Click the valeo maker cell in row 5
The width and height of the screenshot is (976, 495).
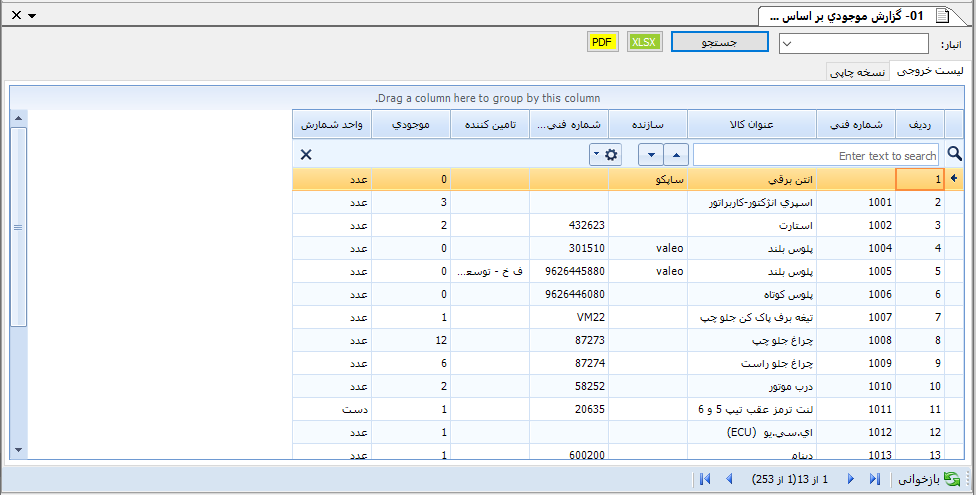[648, 271]
